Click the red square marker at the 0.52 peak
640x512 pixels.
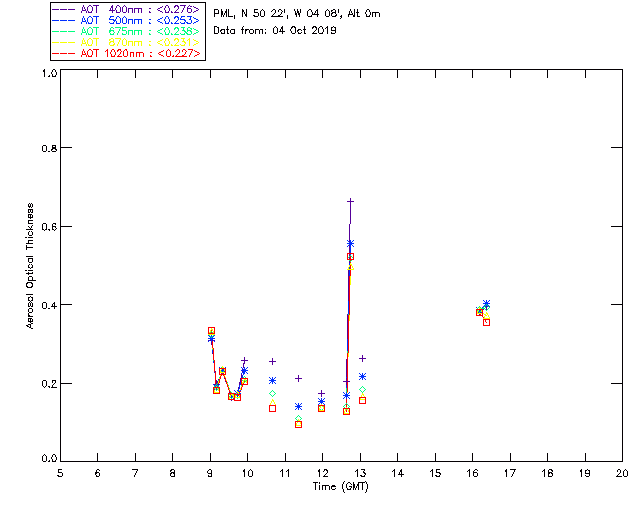click(350, 256)
